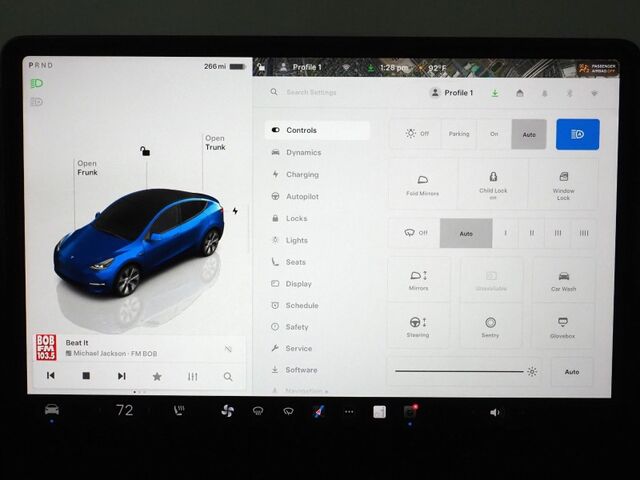Viewport: 640px width, 480px height.
Task: Click the 72 cabin temperature
Action: click(x=124, y=410)
